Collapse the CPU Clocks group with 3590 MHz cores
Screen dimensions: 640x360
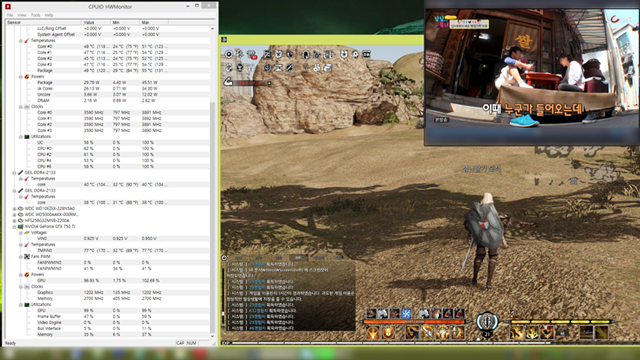coord(21,107)
